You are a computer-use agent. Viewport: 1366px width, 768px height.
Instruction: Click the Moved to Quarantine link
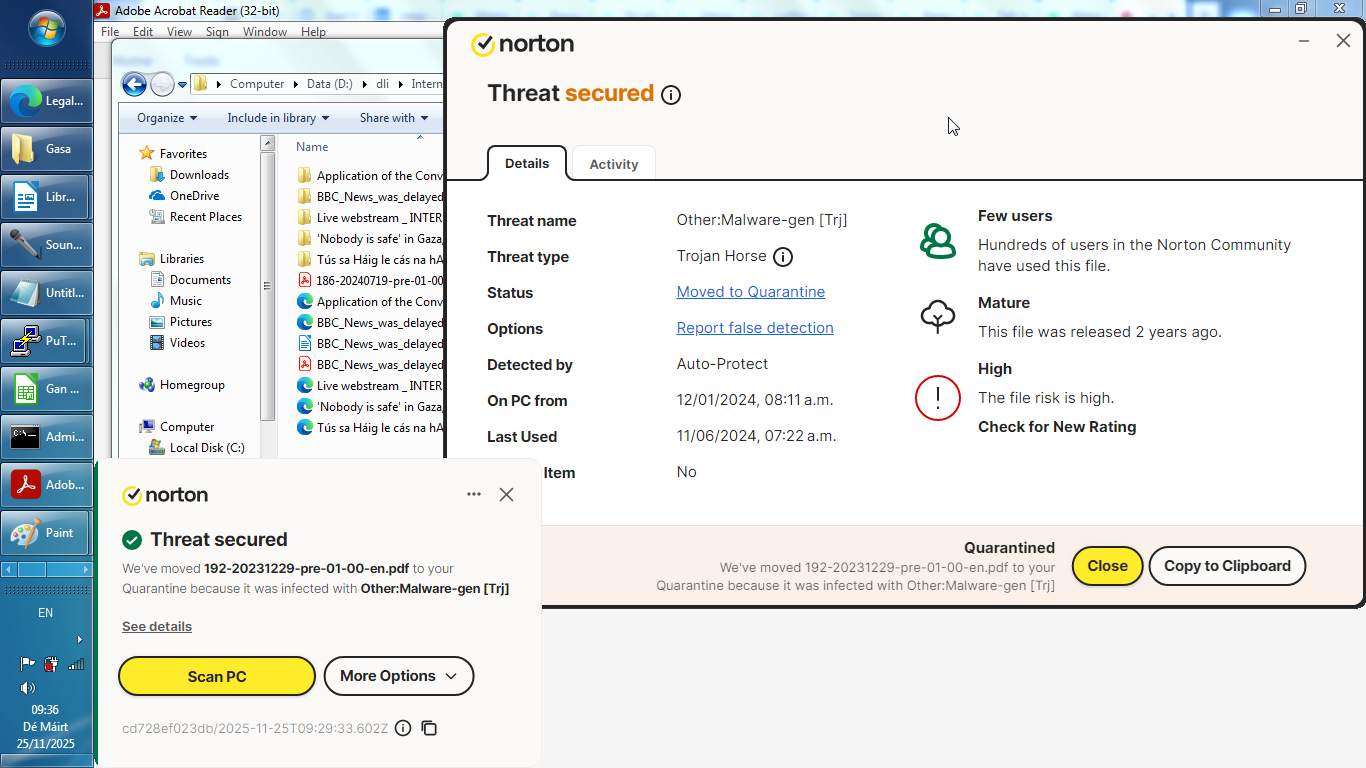[751, 292]
